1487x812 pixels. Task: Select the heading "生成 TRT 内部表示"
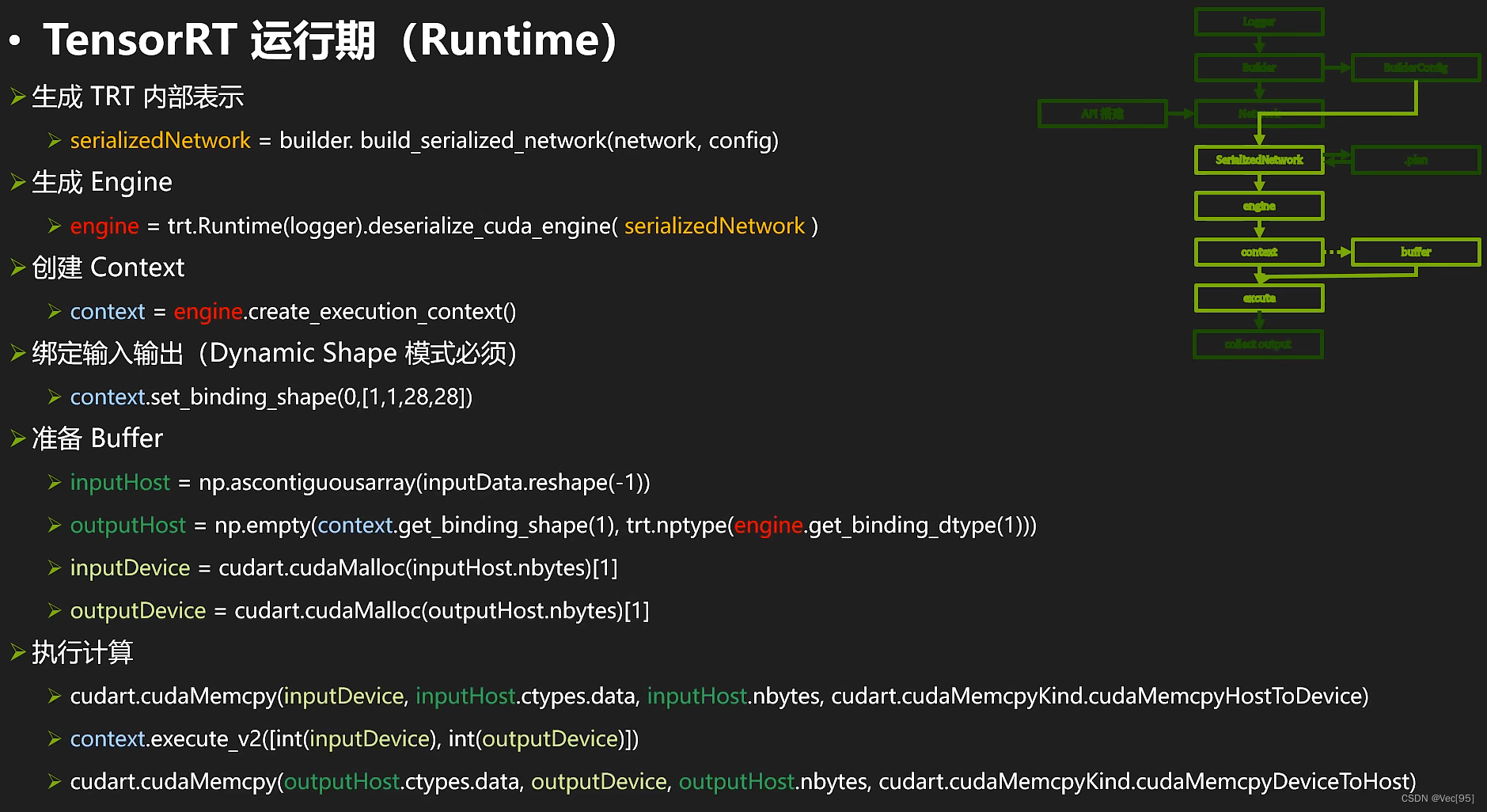pyautogui.click(x=138, y=97)
